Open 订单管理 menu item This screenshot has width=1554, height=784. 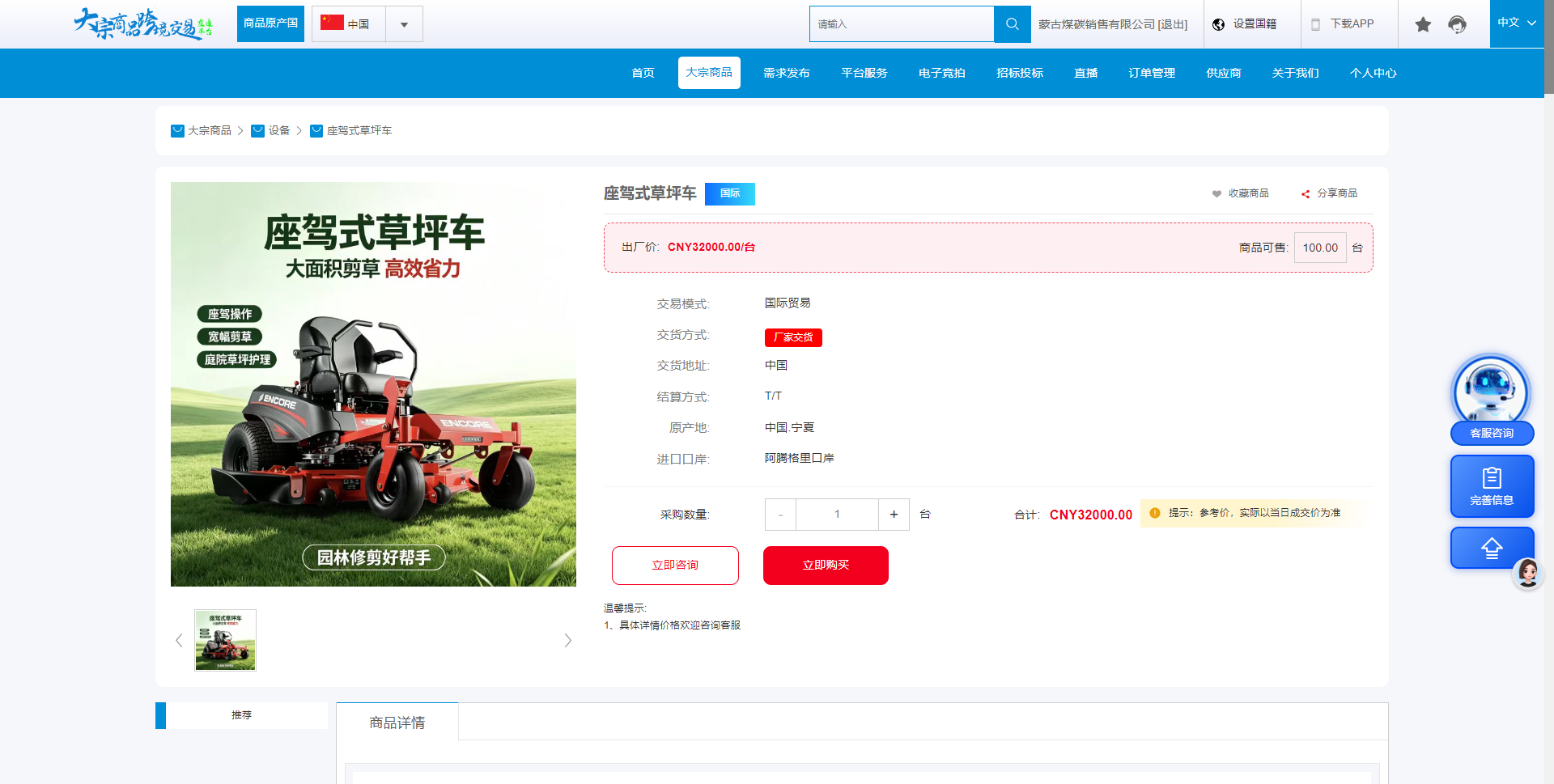click(1152, 73)
